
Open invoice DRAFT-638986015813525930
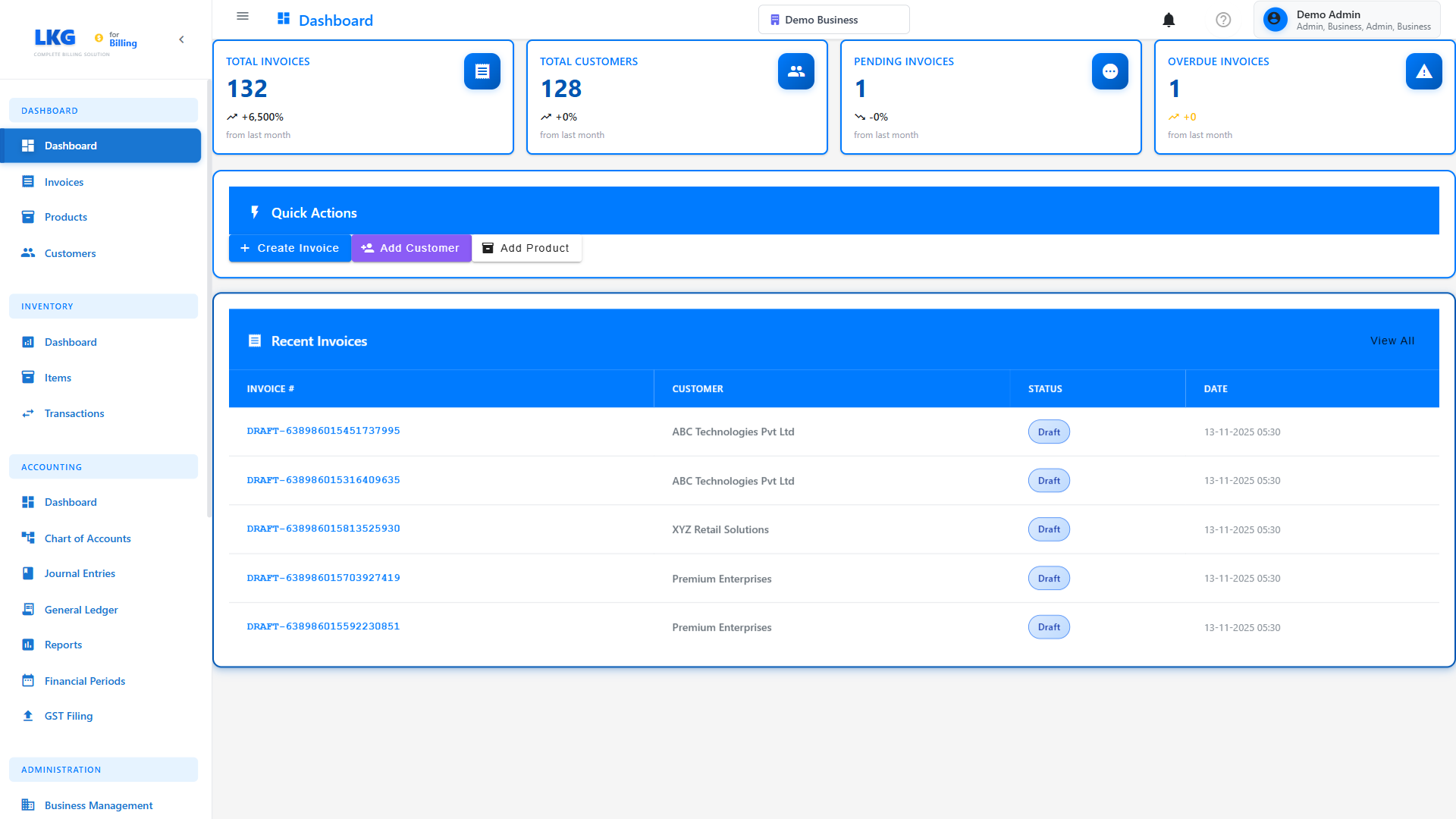(x=323, y=529)
